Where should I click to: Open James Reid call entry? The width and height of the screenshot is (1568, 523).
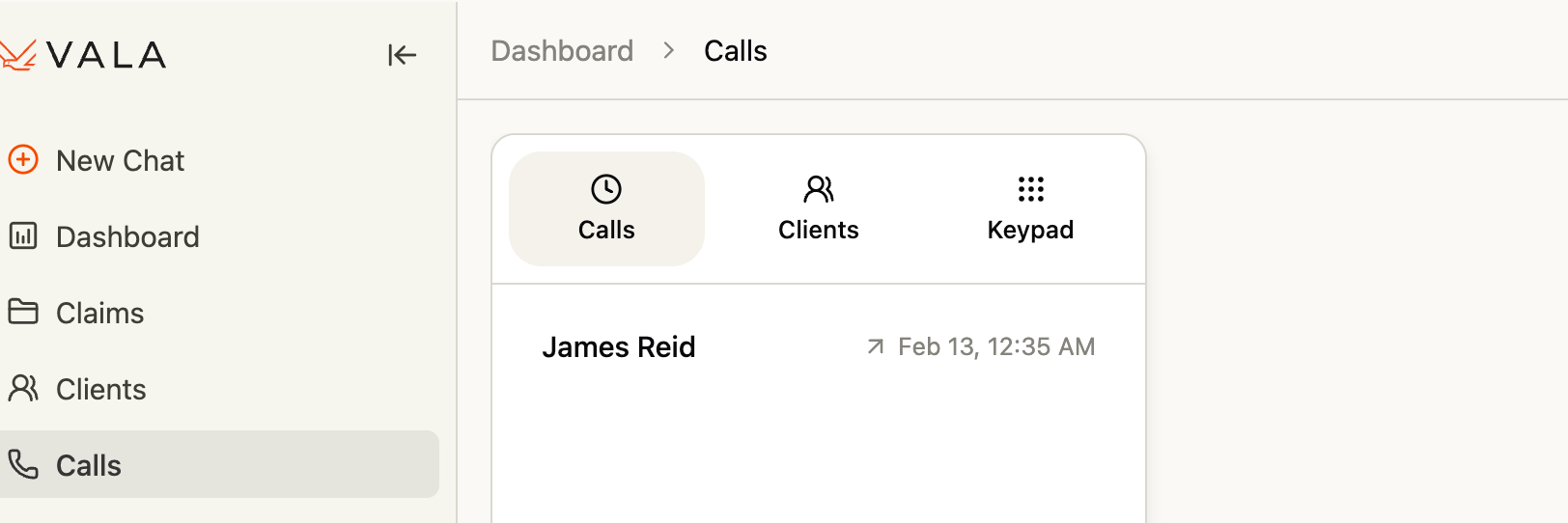pos(618,347)
